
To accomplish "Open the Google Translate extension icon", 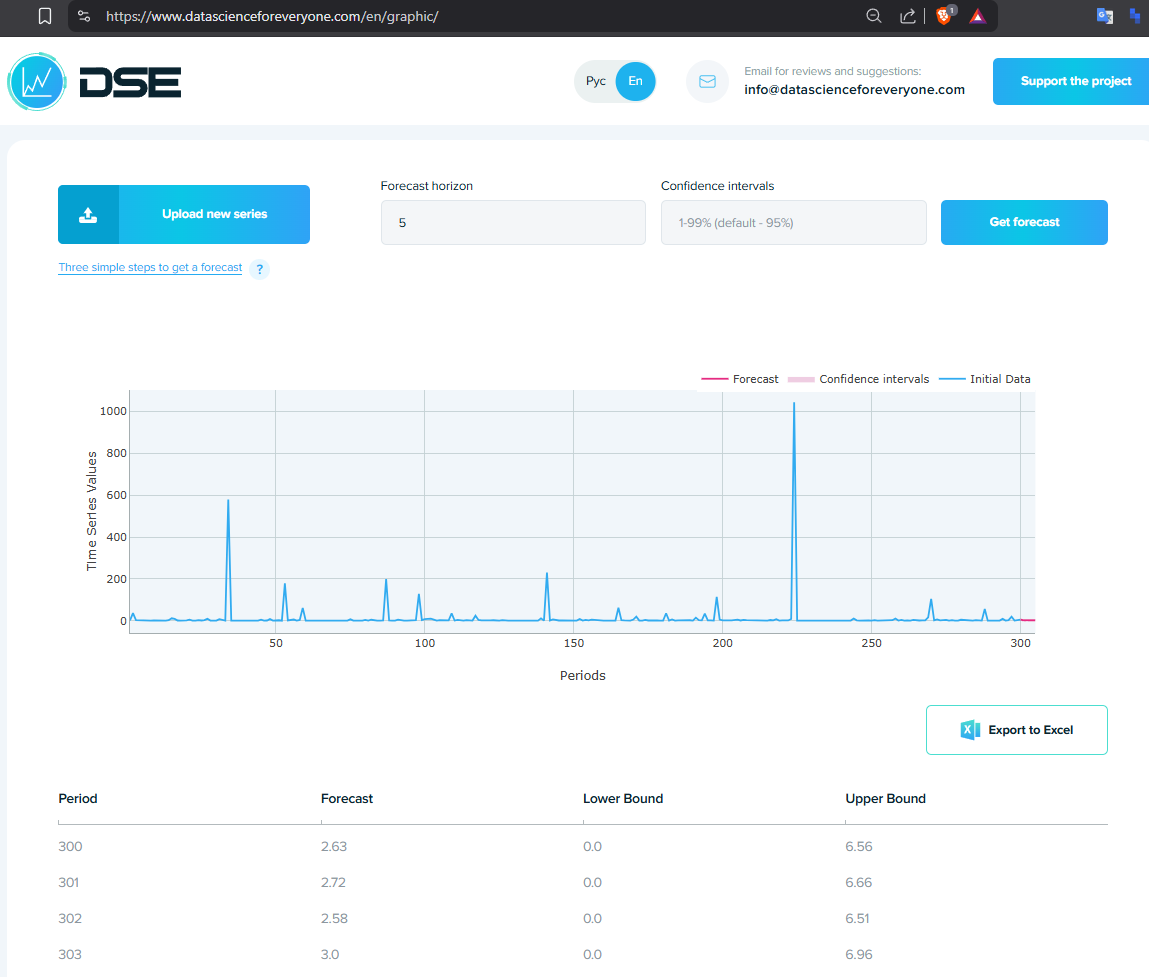I will coord(1104,16).
